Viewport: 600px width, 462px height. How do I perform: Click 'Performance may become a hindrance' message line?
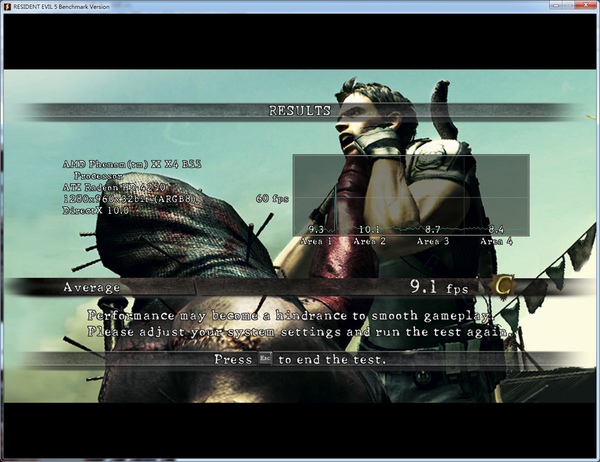[289, 316]
